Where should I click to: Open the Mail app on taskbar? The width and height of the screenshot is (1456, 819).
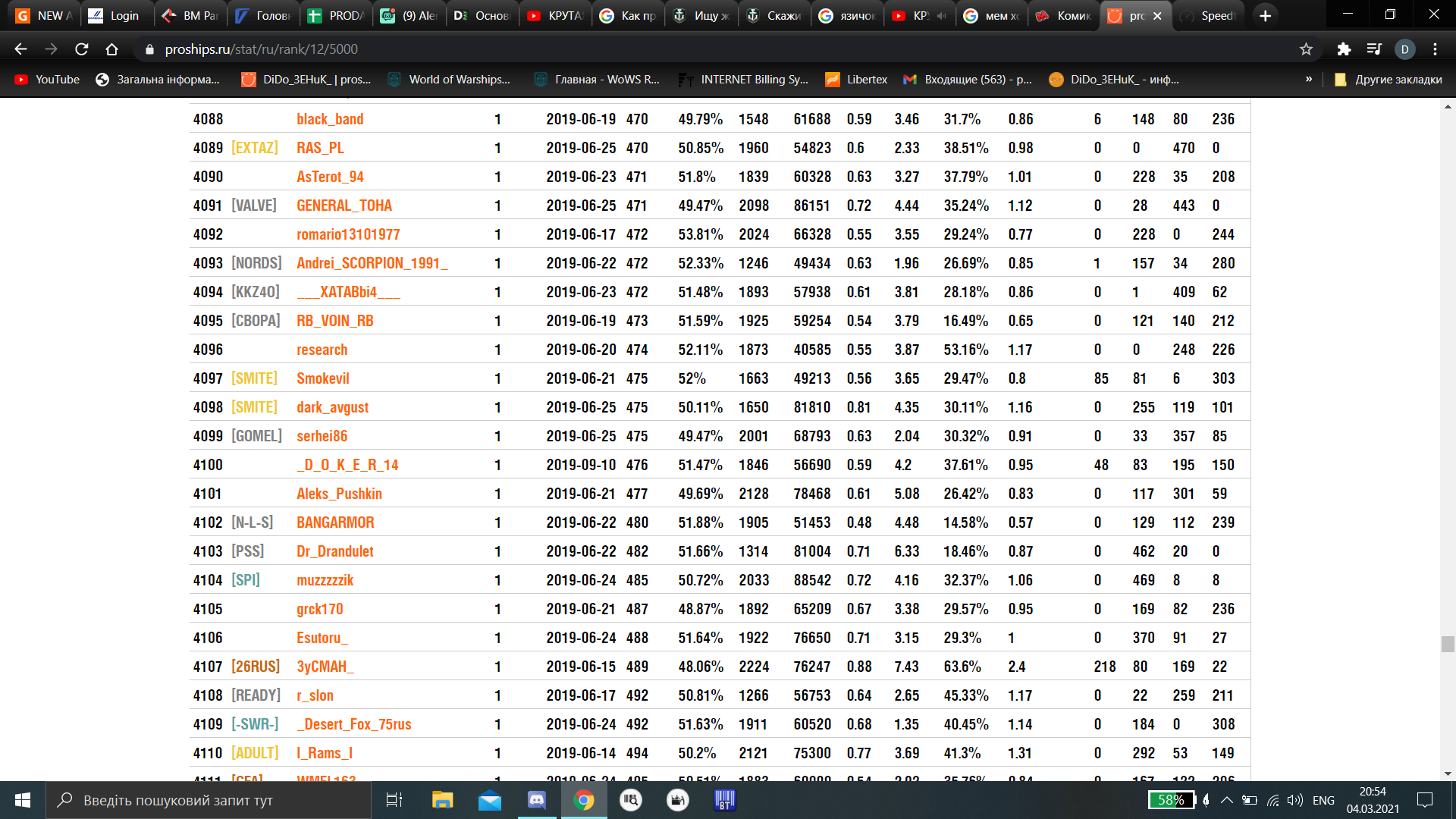click(x=490, y=800)
